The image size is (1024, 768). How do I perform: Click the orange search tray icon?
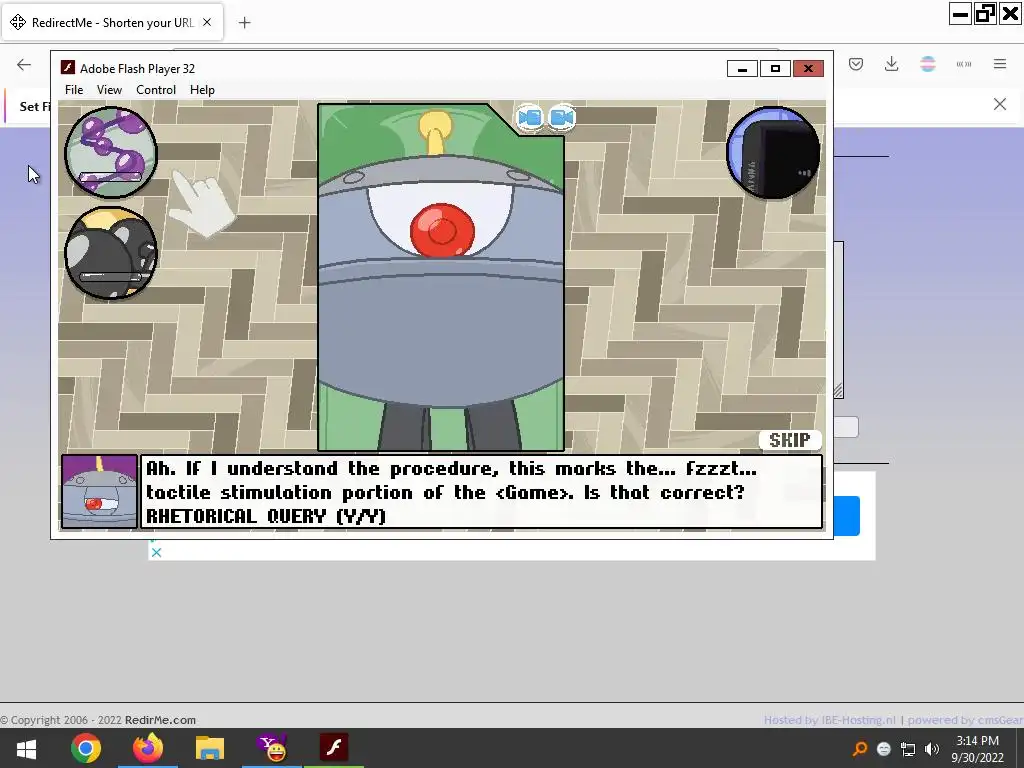(x=860, y=748)
